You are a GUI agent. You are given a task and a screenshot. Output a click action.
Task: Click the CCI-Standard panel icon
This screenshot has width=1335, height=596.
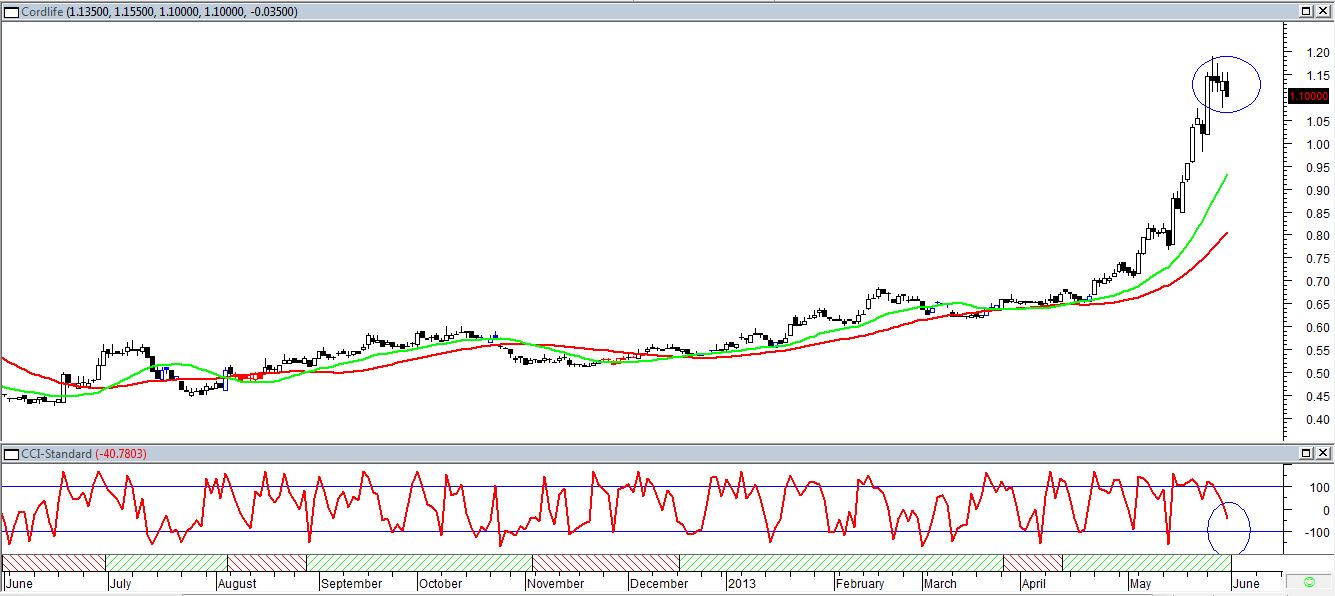point(11,454)
